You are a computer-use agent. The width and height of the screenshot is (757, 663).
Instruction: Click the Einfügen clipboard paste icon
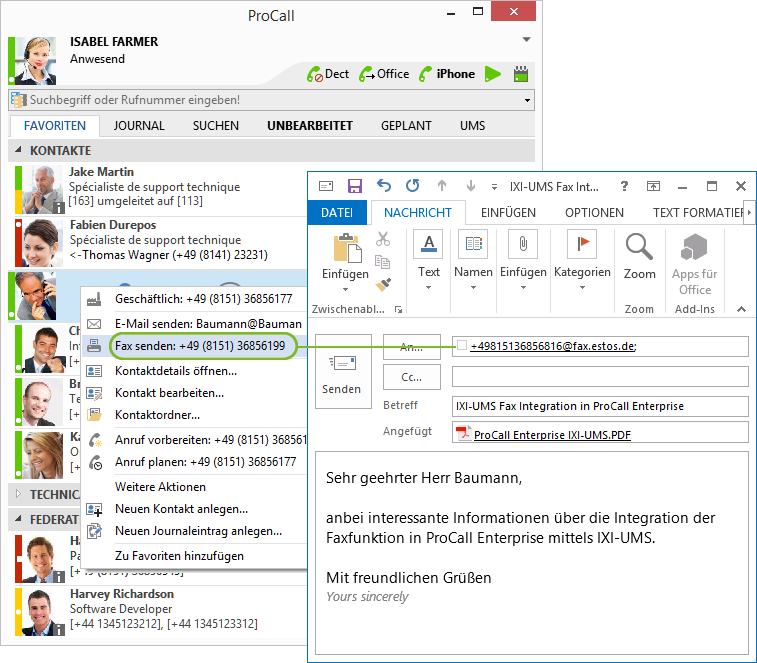pos(347,248)
